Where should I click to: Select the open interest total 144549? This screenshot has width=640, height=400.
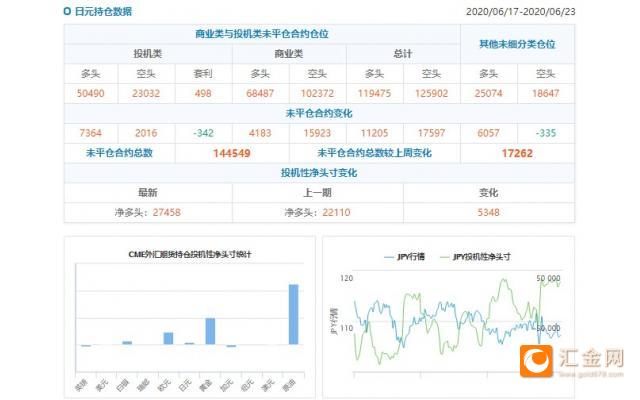click(x=231, y=153)
